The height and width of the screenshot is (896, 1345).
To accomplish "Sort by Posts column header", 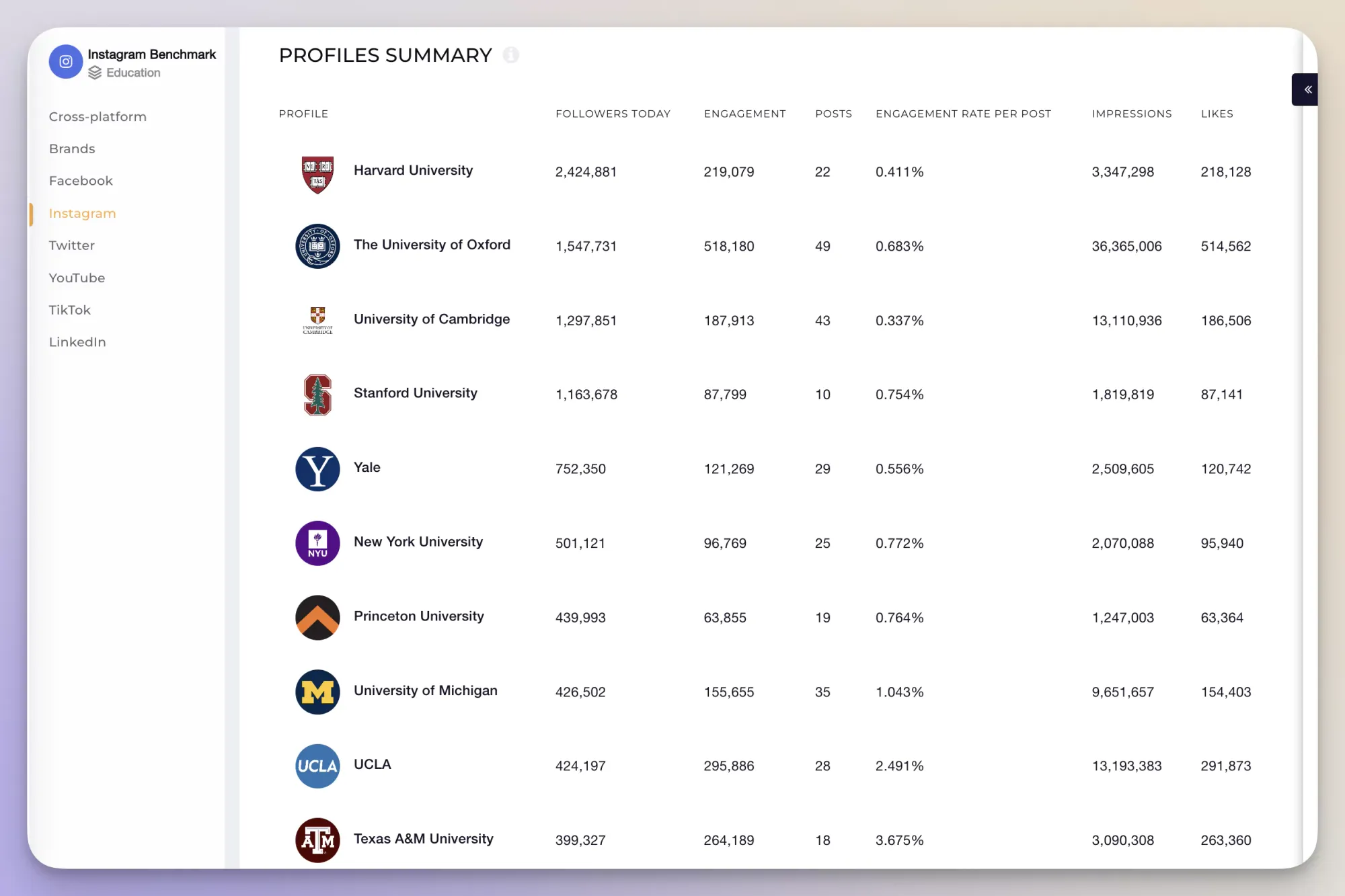I will click(833, 114).
